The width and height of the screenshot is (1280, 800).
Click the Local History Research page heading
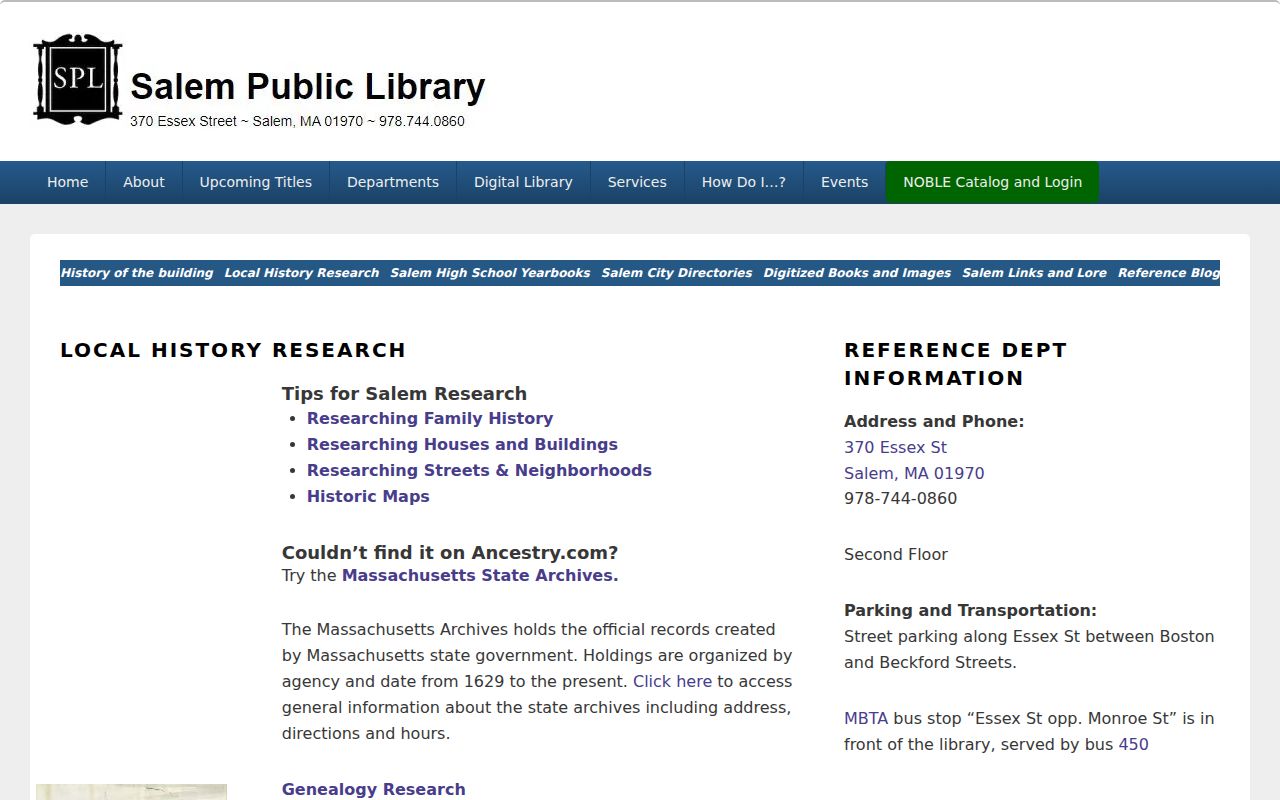[x=233, y=350]
